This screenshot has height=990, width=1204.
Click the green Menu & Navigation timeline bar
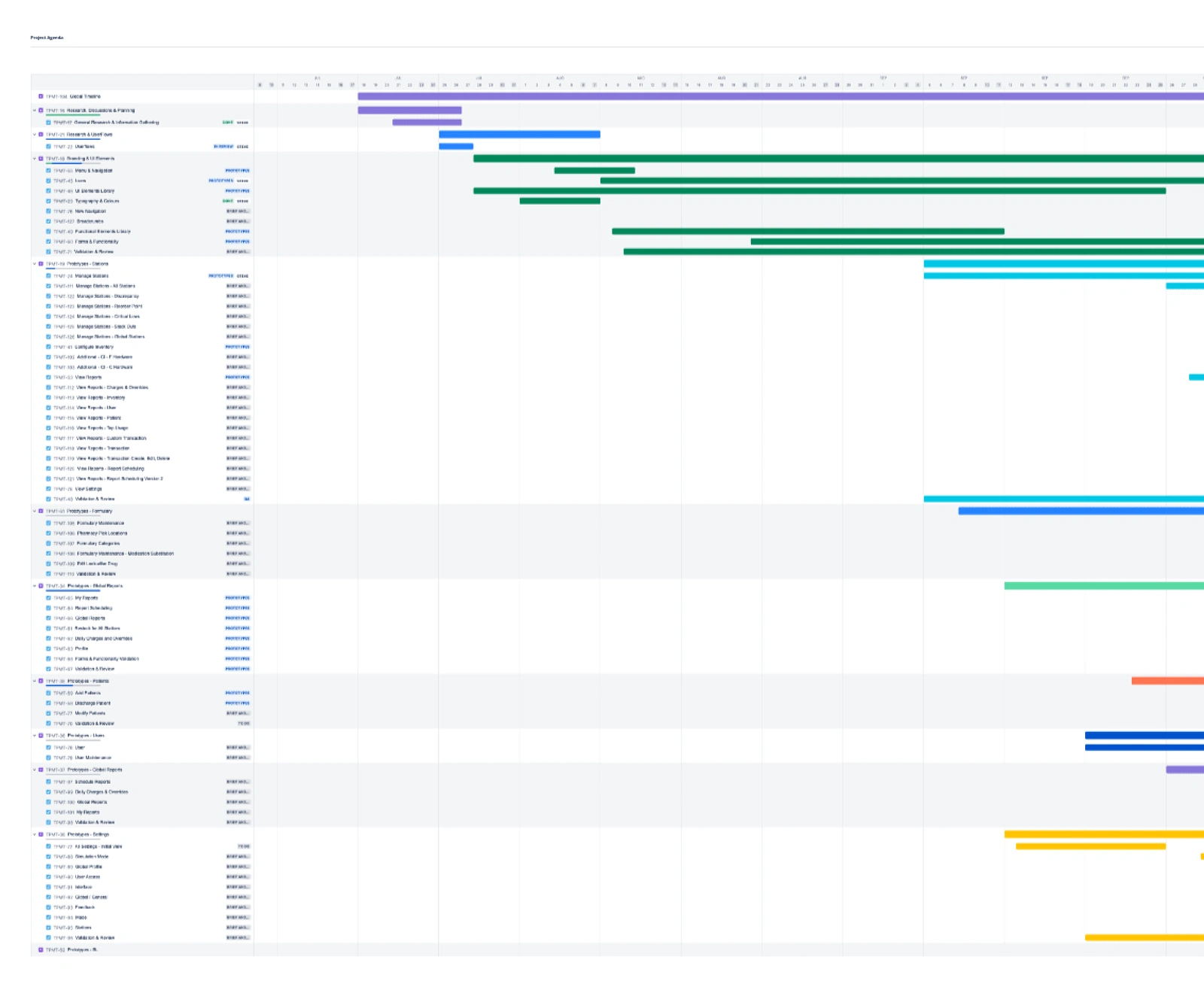pos(594,171)
